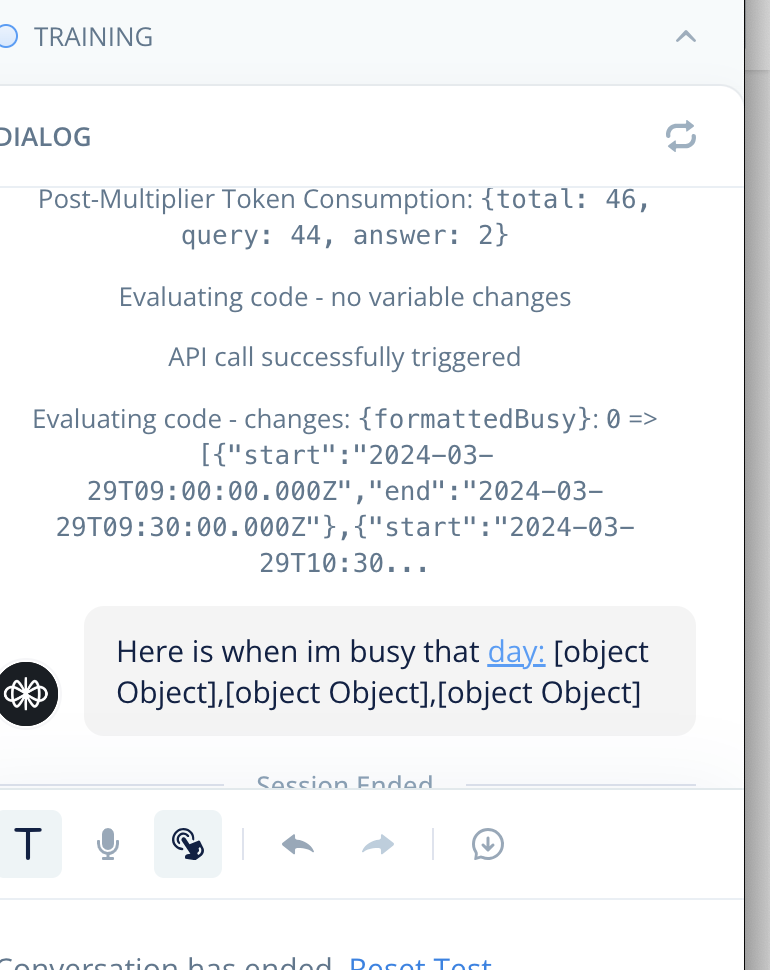Click the save transcript download bubble icon
770x970 pixels.
[x=487, y=844]
